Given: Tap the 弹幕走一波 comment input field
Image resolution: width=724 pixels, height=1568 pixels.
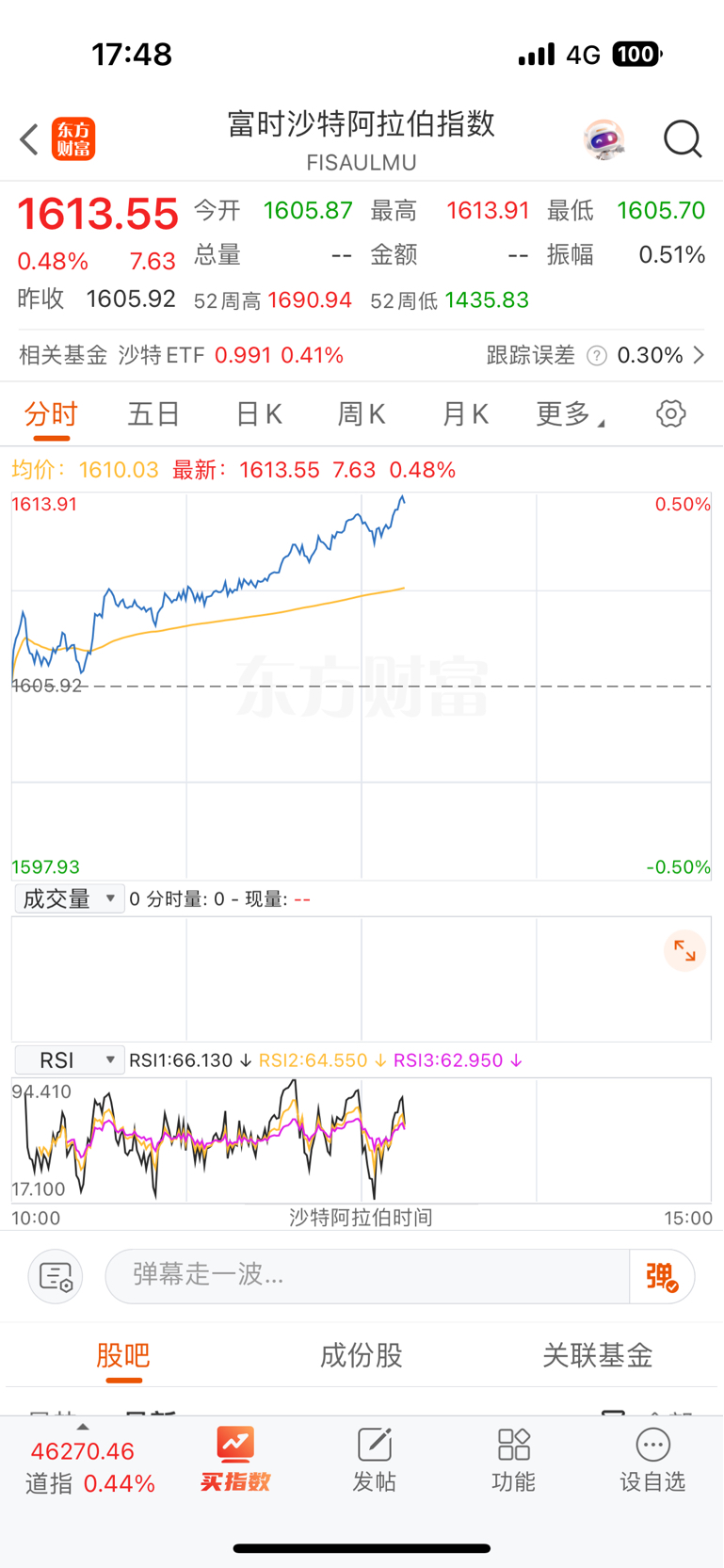Looking at the screenshot, I should (x=367, y=1276).
